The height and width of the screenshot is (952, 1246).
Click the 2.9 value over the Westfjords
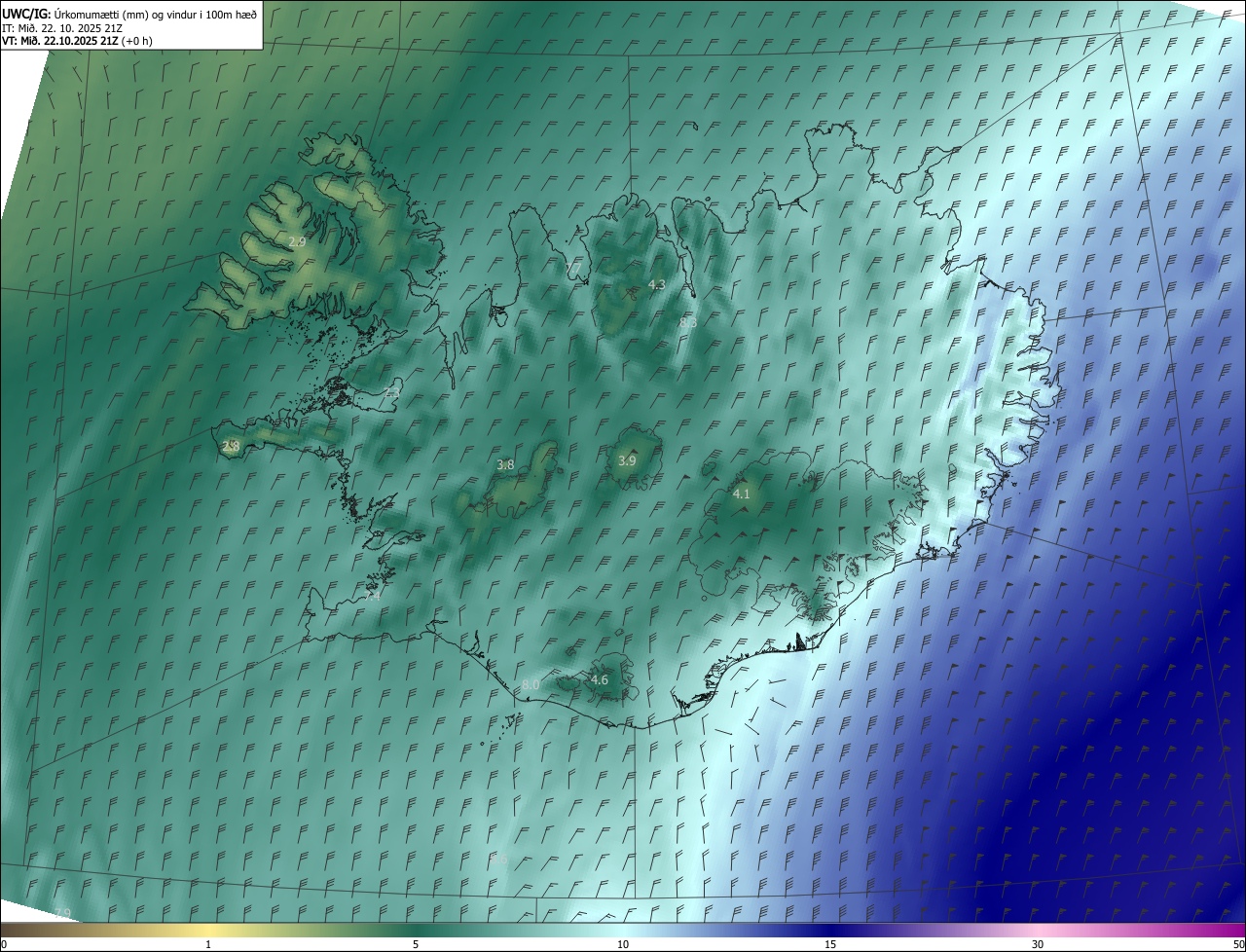click(x=298, y=240)
